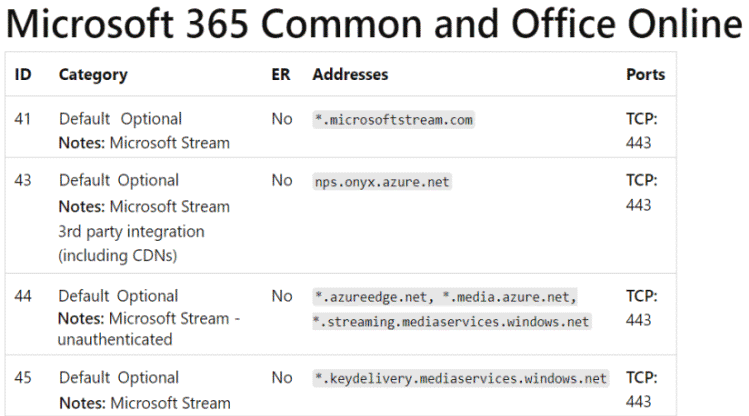The width and height of the screenshot is (749, 416).
Task: Click the *.microsoftstream.com address
Action: click(x=394, y=119)
